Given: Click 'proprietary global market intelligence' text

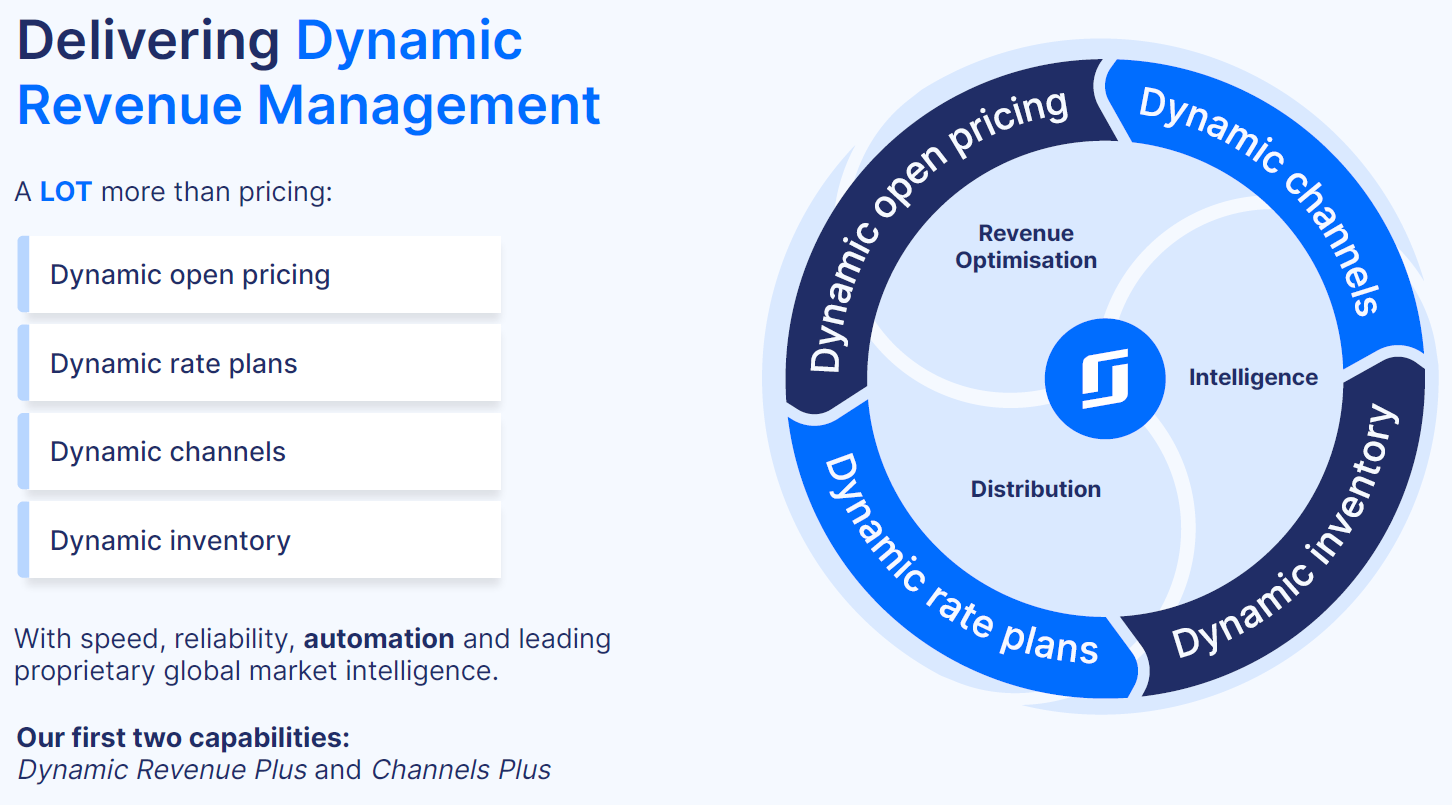Looking at the screenshot, I should pos(256,670).
